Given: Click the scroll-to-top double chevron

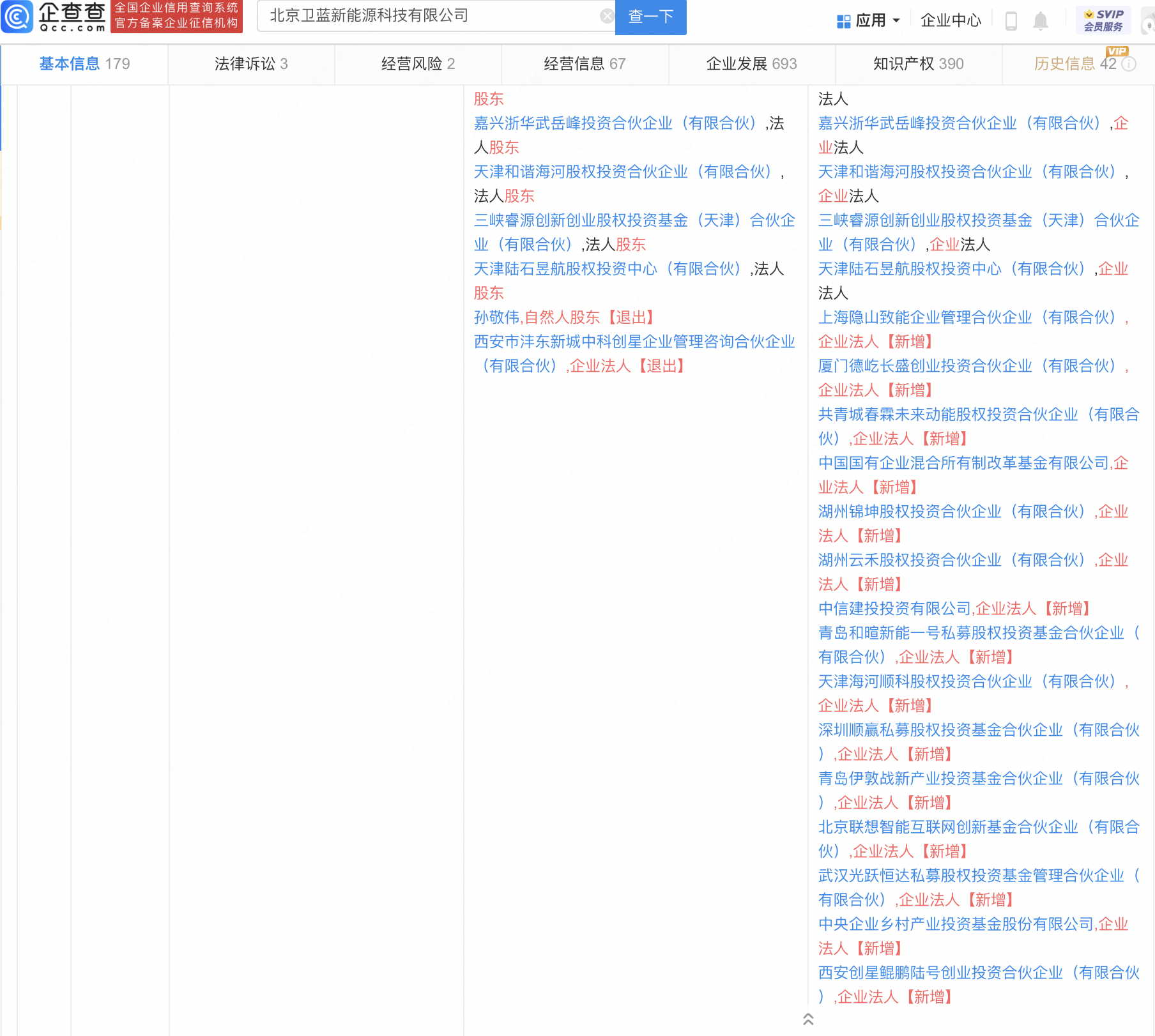Looking at the screenshot, I should click(808, 1019).
